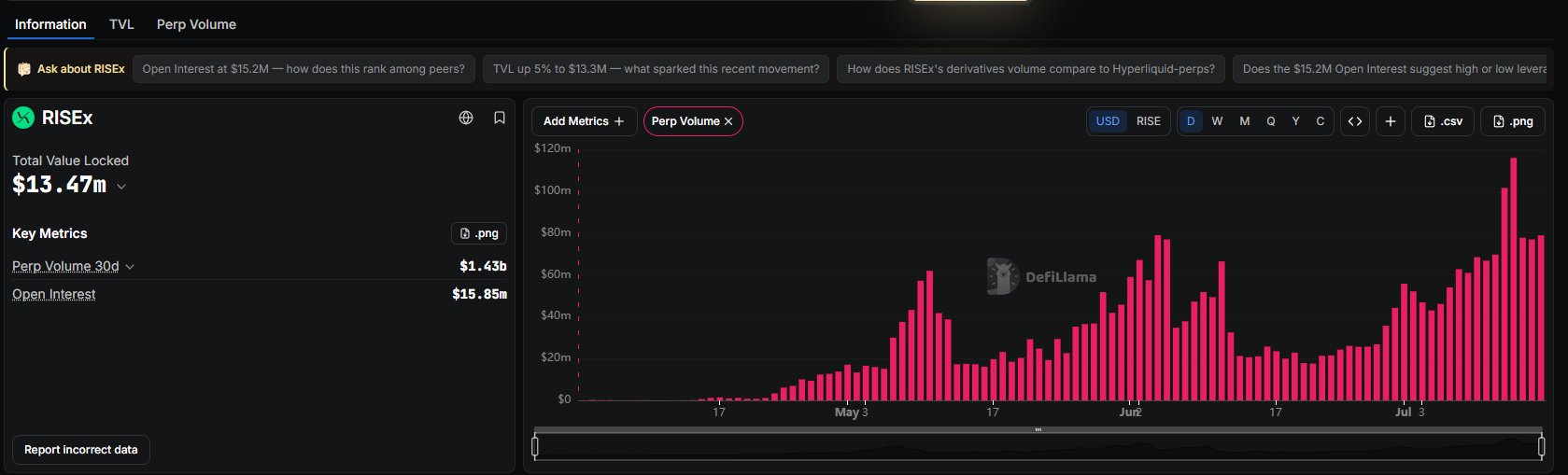Select the quarterly (Q) interval
Viewport: 1568px width, 475px height.
click(x=1270, y=121)
